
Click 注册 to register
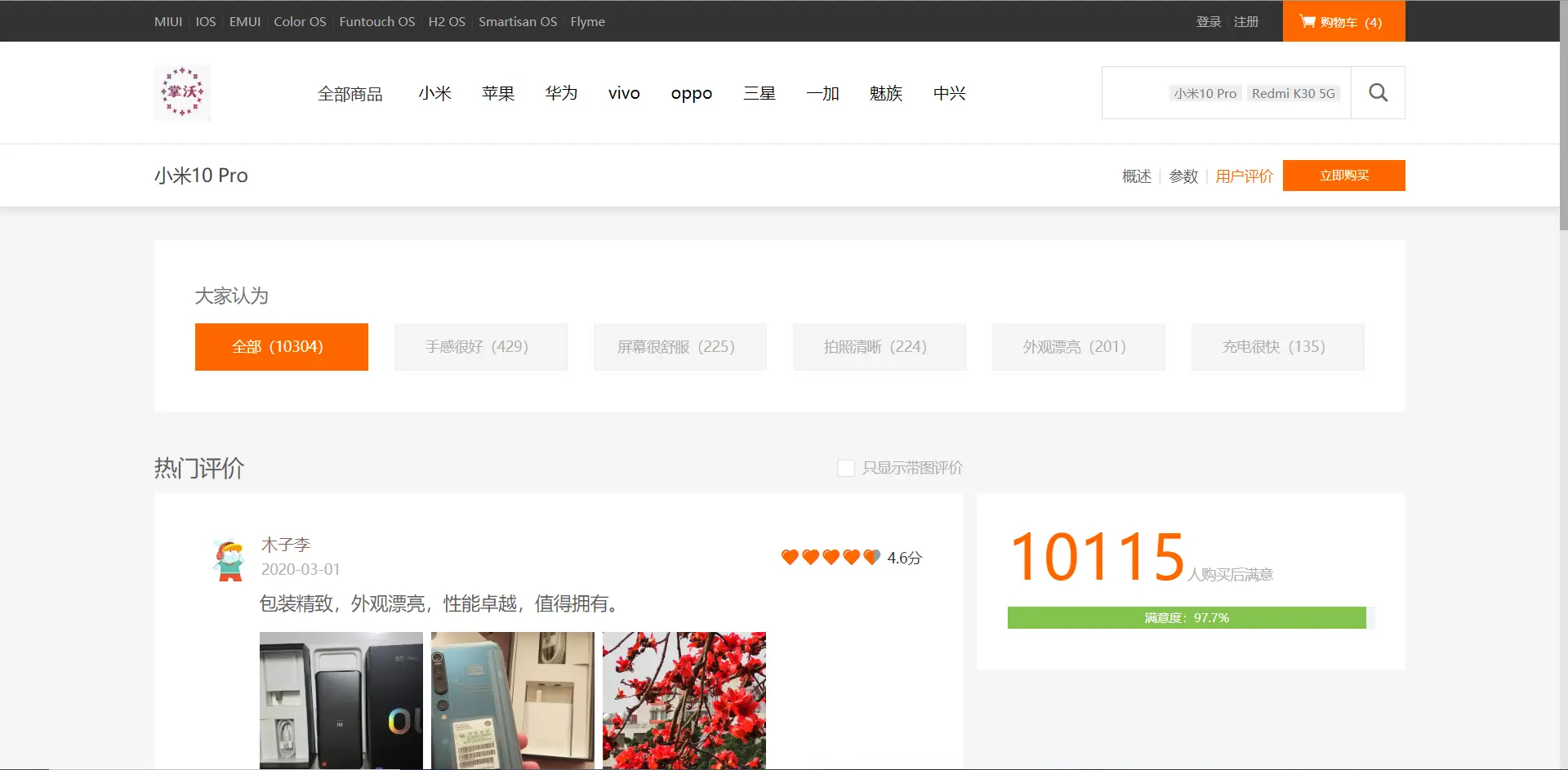[x=1246, y=21]
